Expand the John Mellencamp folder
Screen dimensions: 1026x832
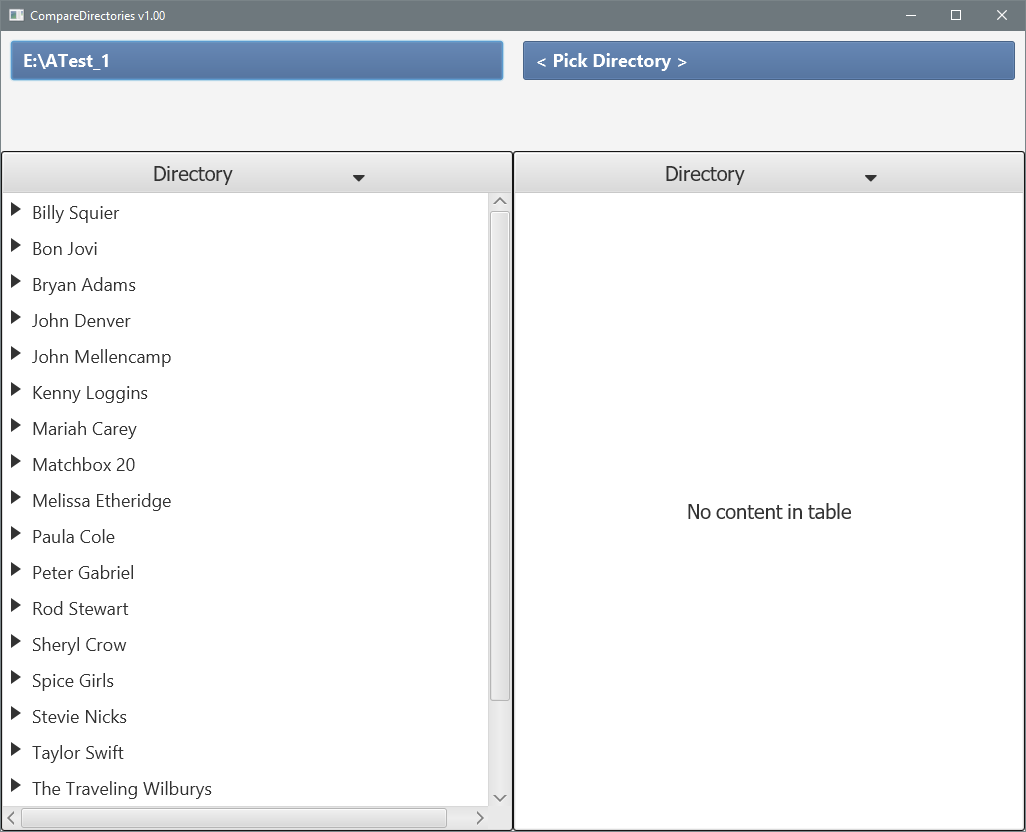coord(16,354)
